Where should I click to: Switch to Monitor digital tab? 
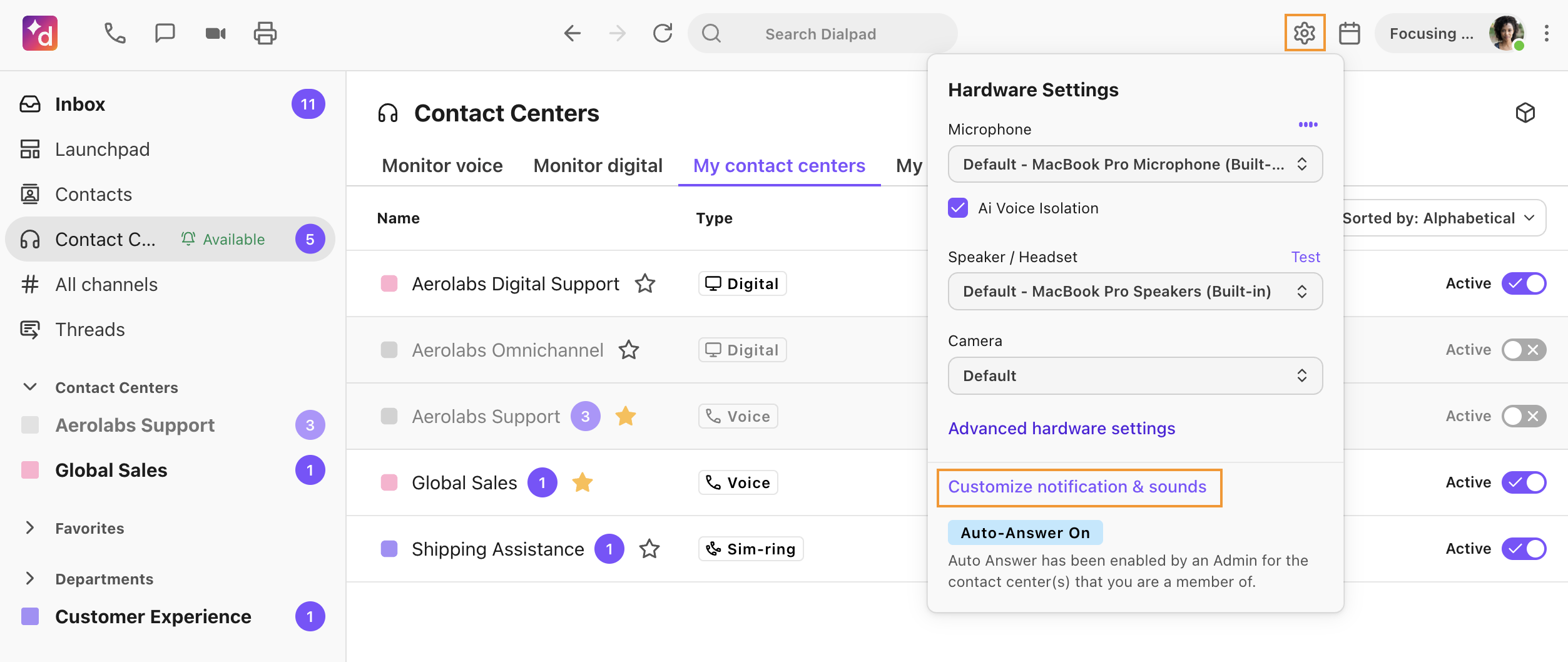pyautogui.click(x=598, y=165)
